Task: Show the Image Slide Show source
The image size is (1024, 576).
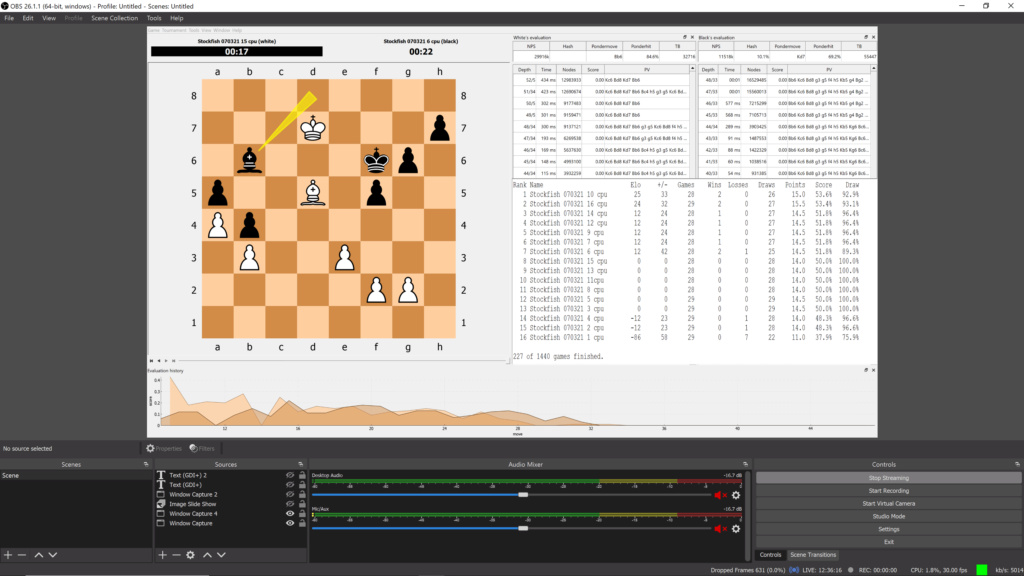Action: coord(290,504)
